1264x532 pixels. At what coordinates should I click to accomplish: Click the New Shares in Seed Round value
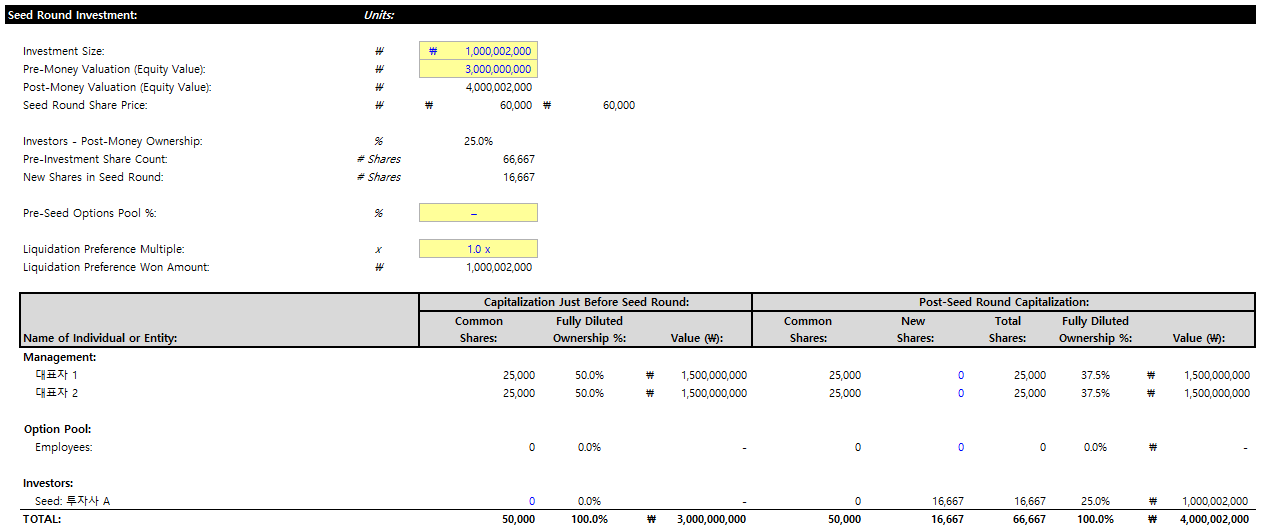click(518, 177)
